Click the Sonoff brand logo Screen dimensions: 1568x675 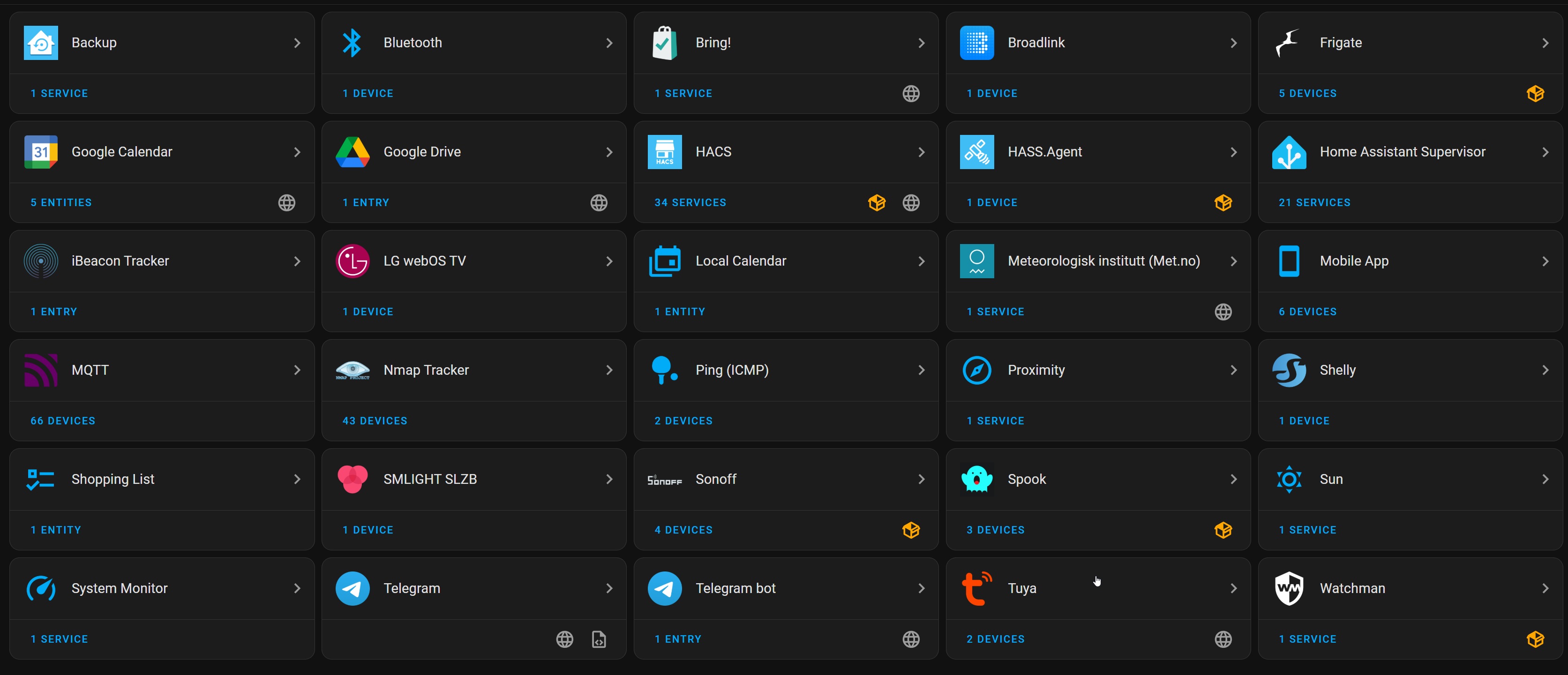(x=665, y=481)
